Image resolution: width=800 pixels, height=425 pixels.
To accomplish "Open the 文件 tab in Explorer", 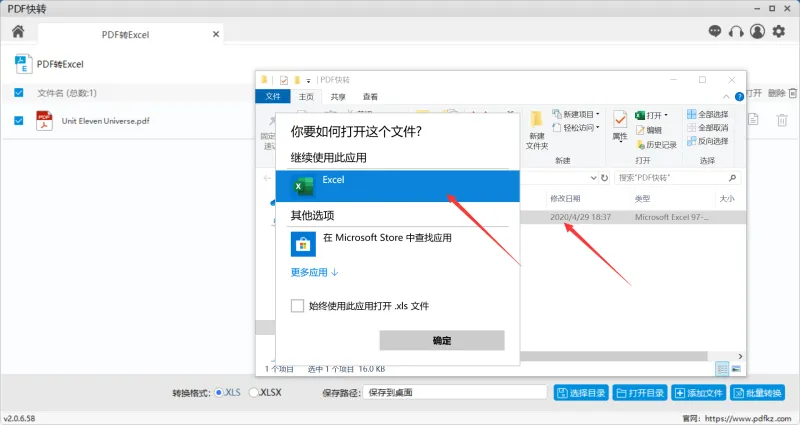I will pyautogui.click(x=273, y=96).
